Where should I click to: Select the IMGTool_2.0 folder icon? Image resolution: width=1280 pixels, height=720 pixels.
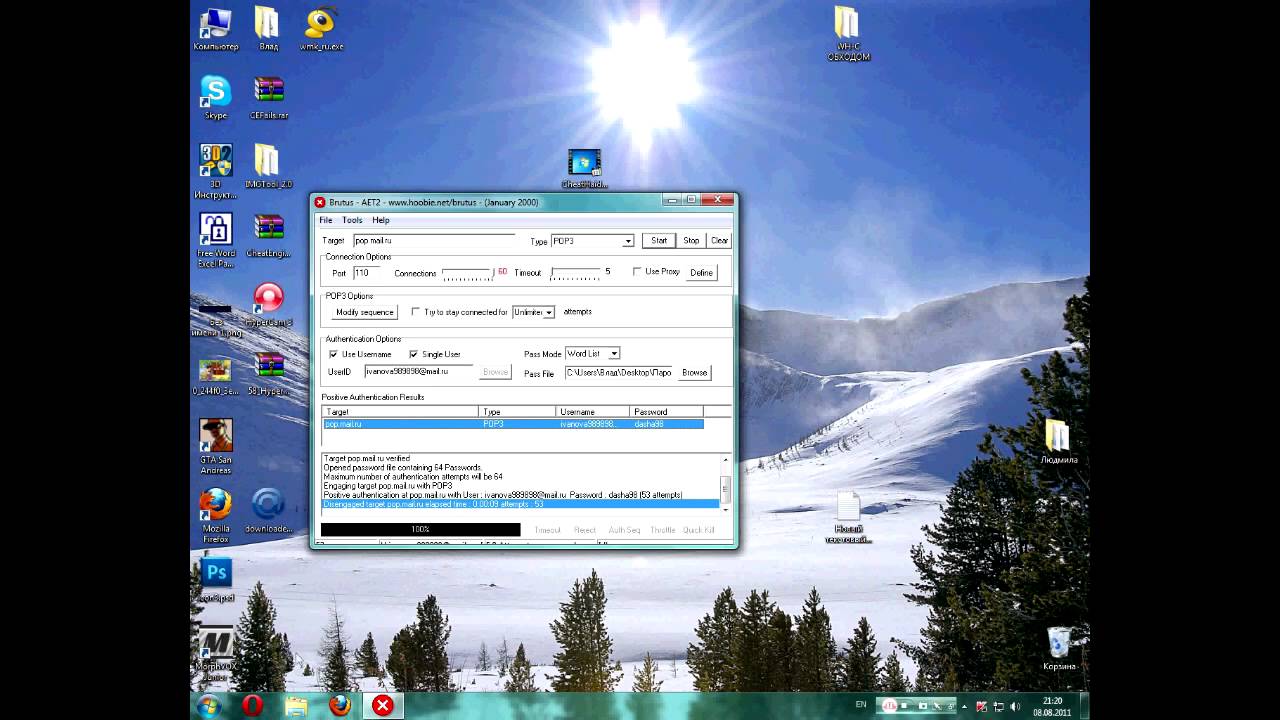(268, 165)
